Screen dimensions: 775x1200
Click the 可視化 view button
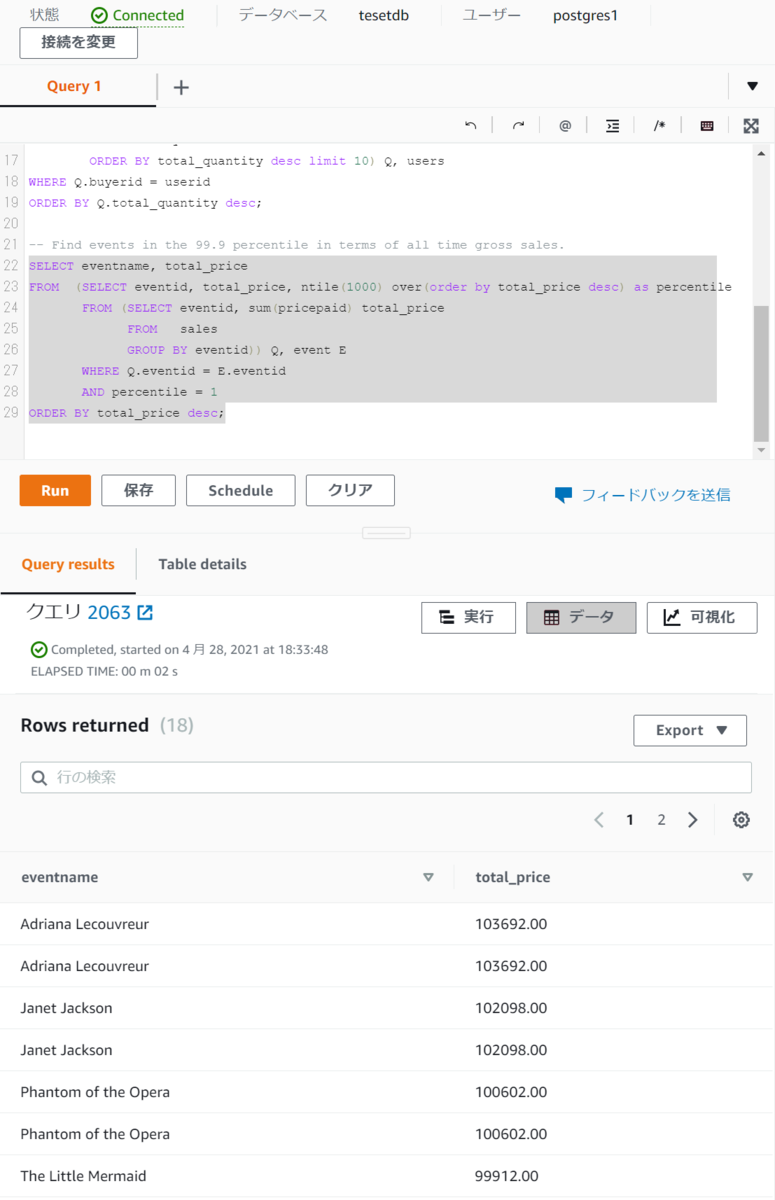[x=702, y=617]
